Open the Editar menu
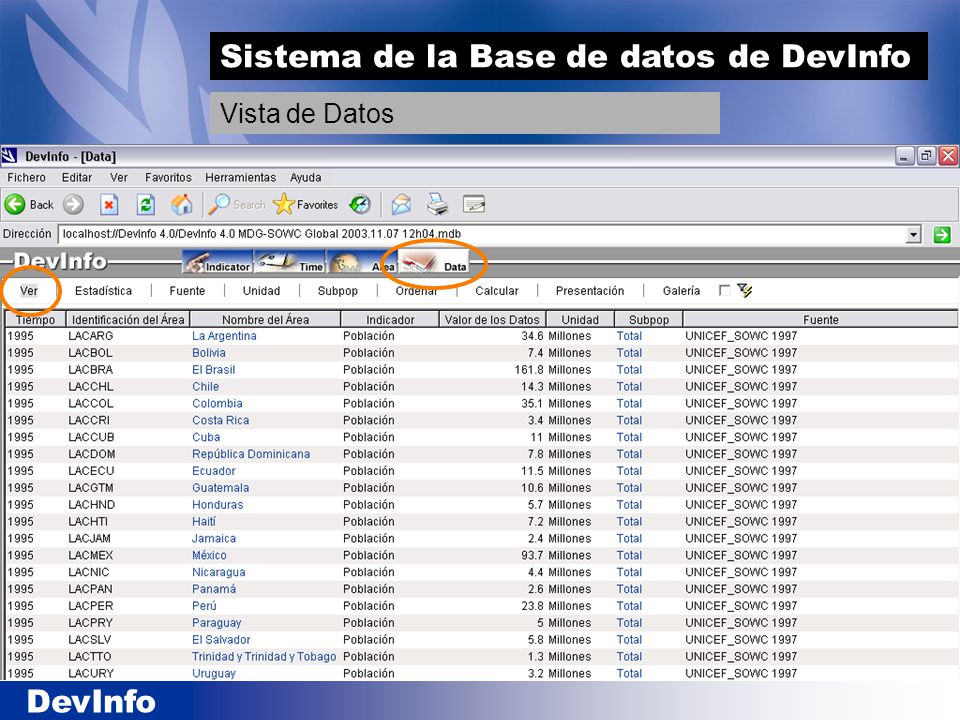 77,178
